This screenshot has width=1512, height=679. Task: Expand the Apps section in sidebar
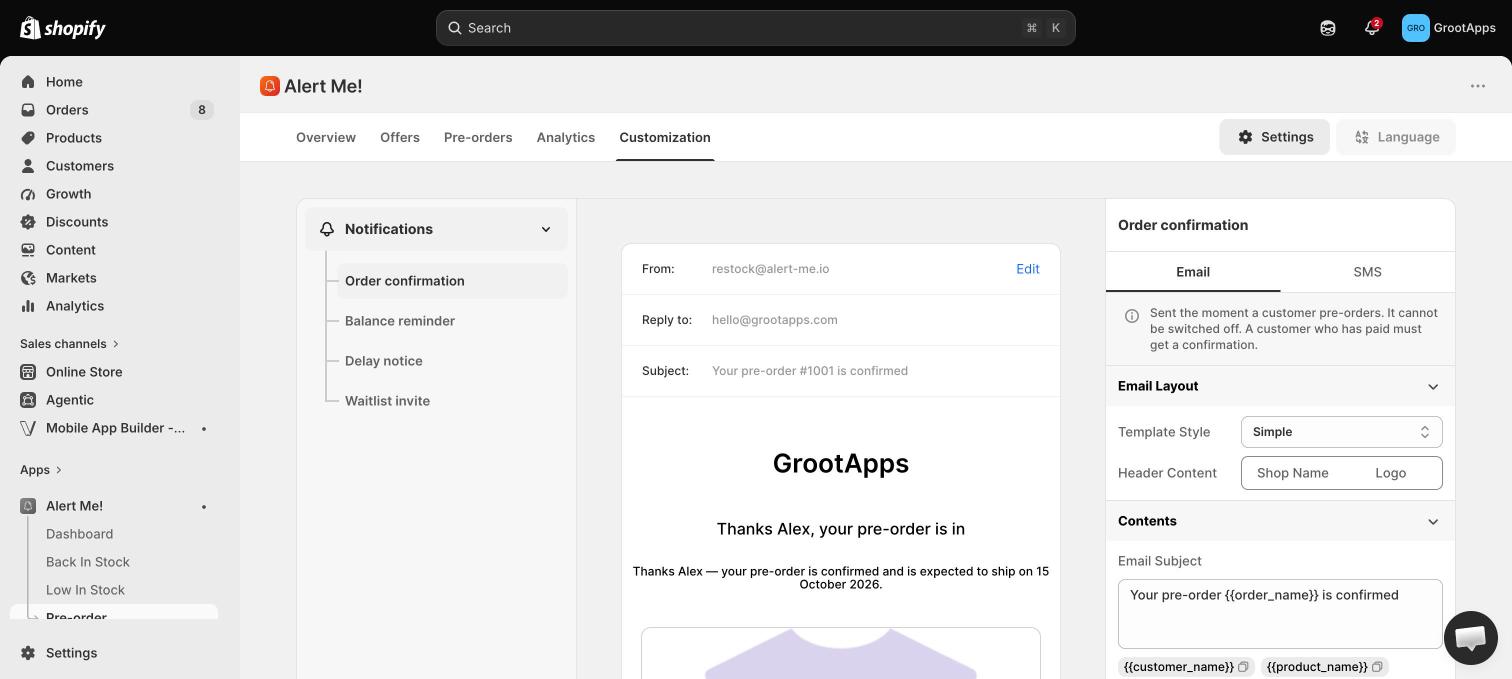coord(41,470)
